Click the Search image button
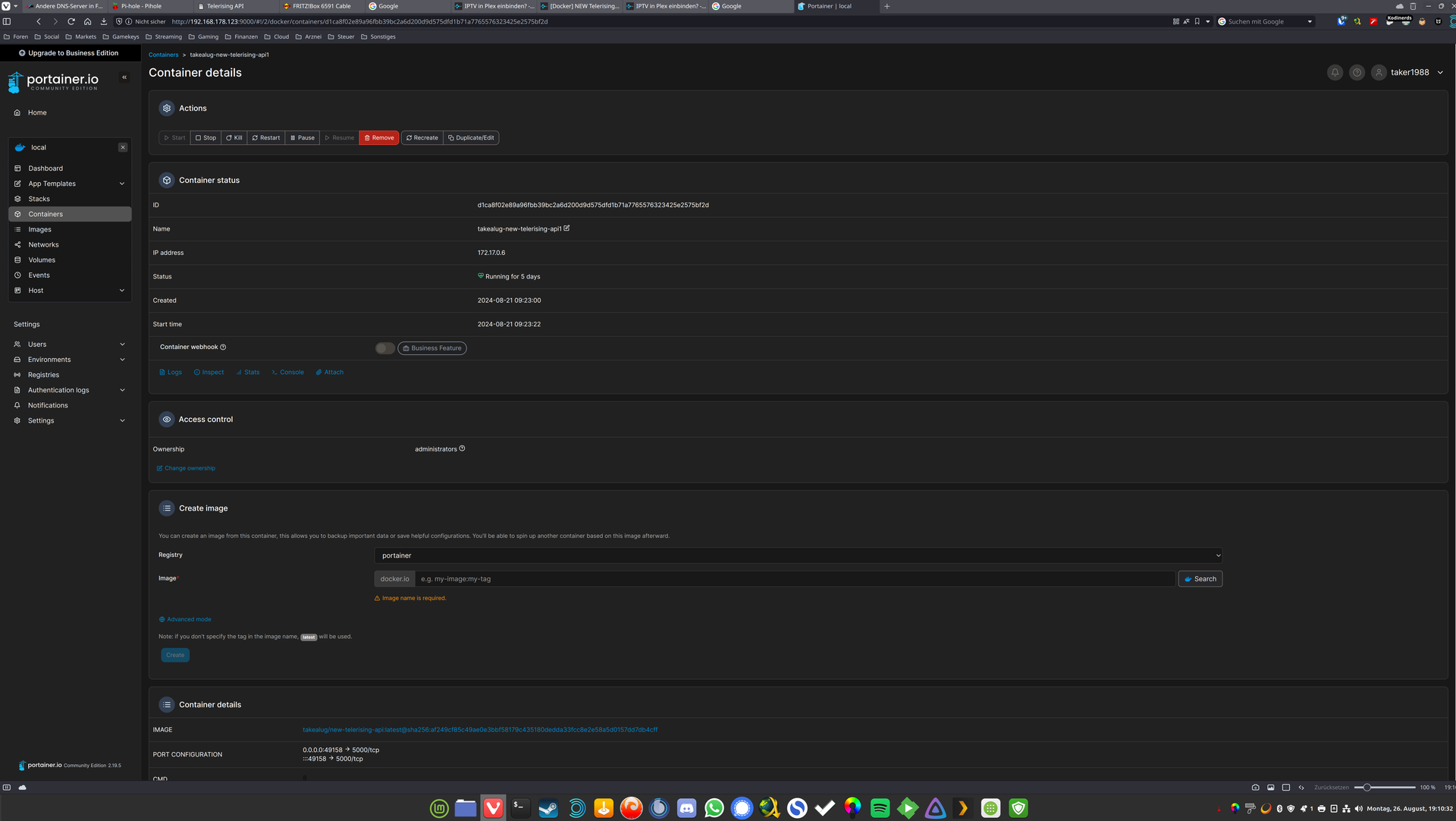The width and height of the screenshot is (1456, 821). (1200, 579)
